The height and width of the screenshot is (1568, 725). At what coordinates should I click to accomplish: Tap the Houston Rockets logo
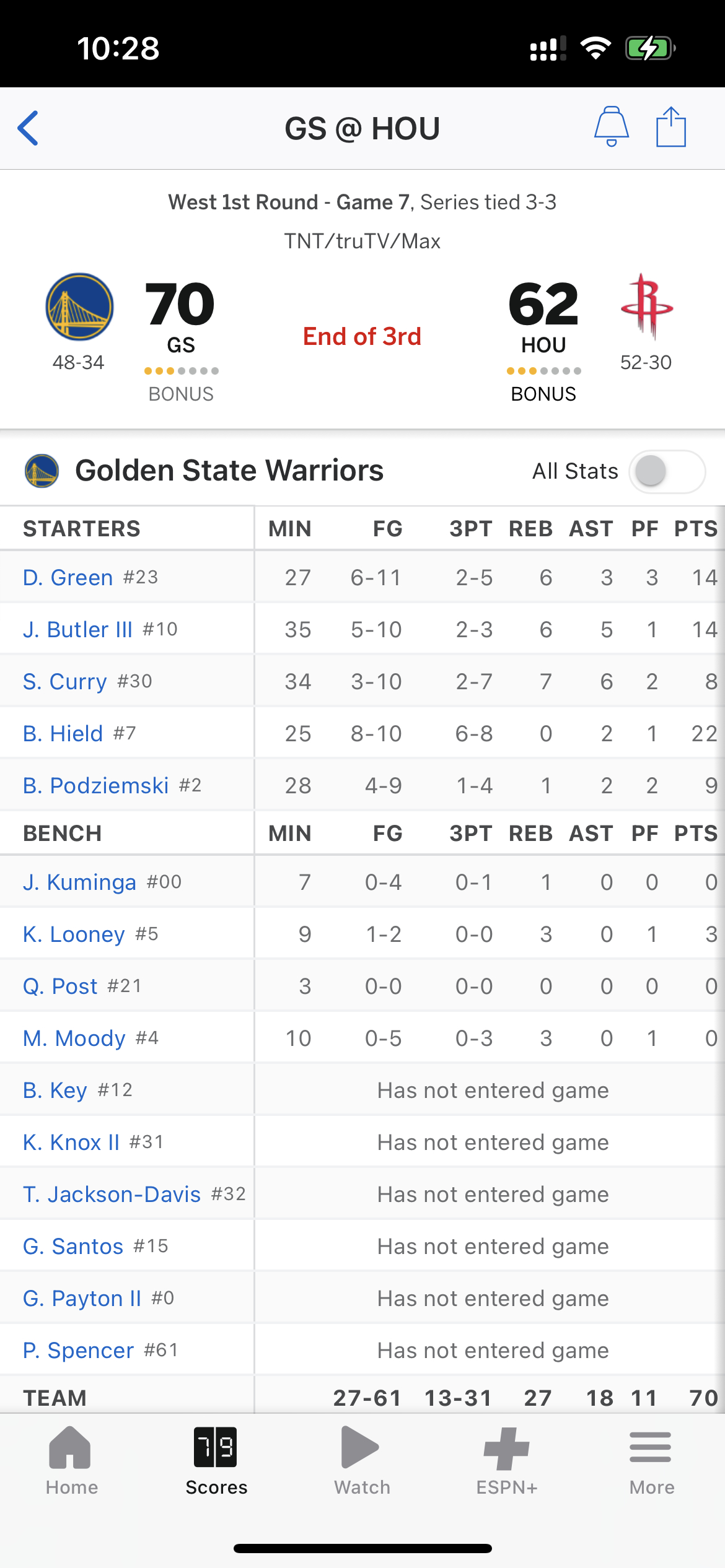[x=646, y=307]
